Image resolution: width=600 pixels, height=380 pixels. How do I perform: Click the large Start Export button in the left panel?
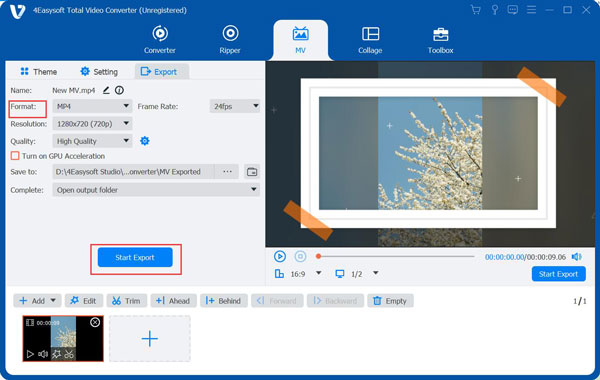click(135, 258)
